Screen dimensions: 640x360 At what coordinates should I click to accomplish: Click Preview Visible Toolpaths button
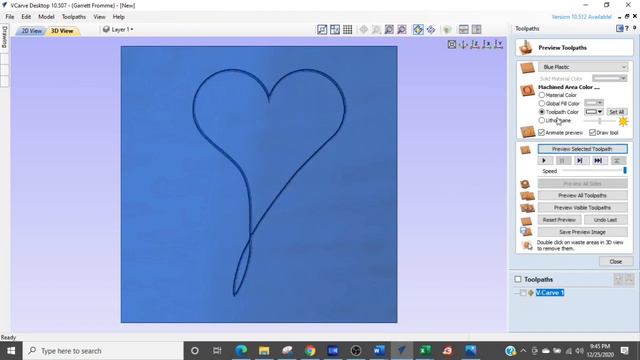582,208
